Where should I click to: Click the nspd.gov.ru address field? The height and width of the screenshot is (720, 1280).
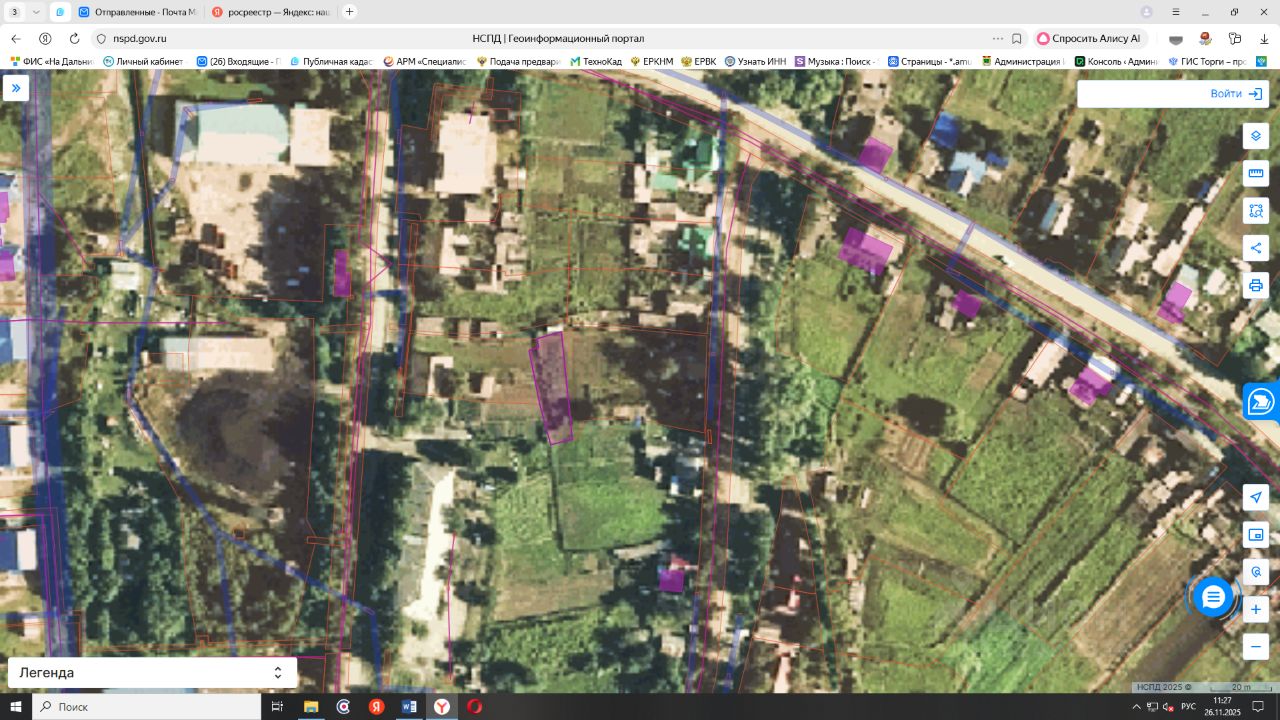tap(140, 38)
